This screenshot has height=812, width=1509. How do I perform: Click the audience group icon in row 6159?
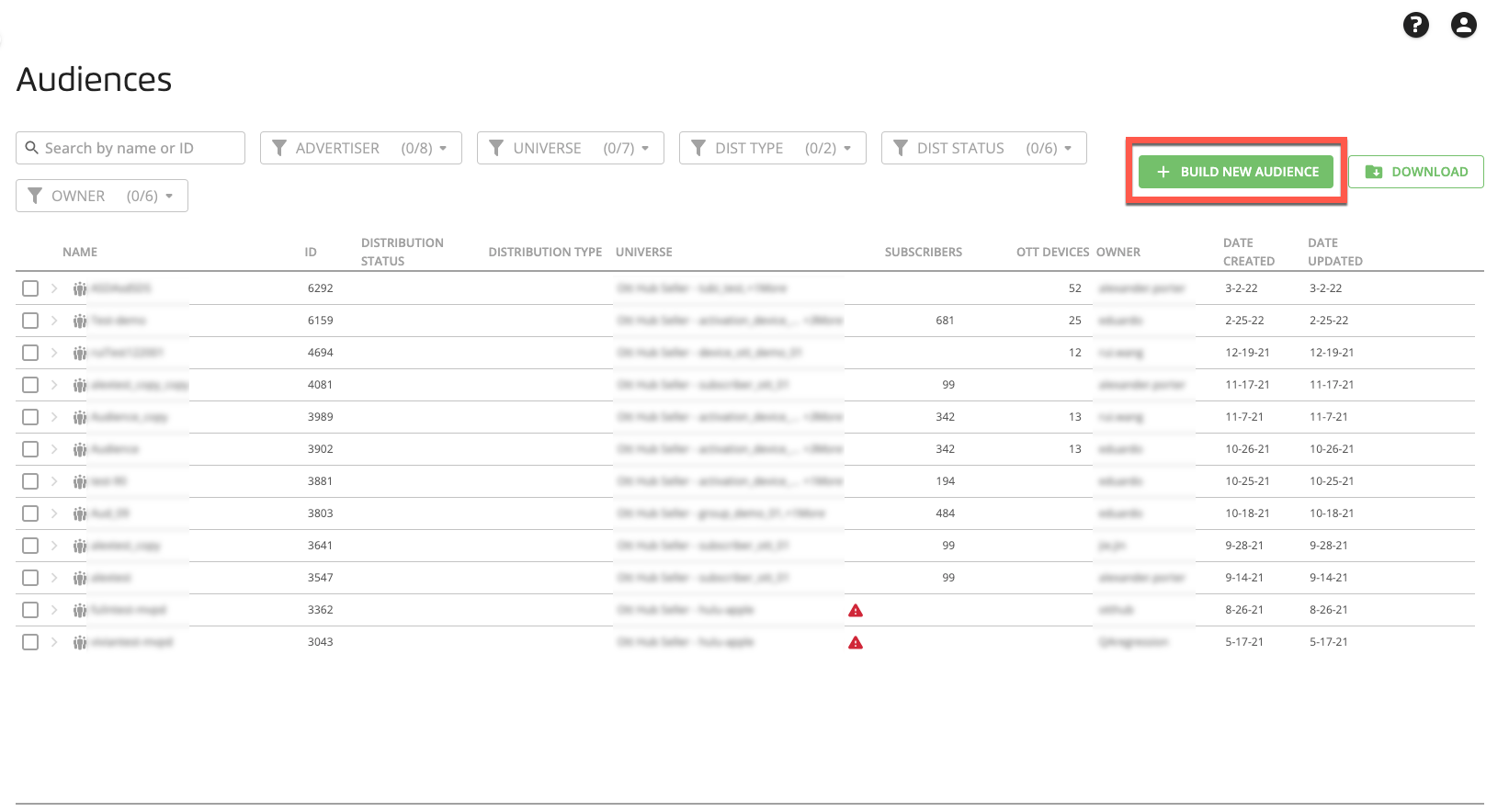click(x=80, y=321)
